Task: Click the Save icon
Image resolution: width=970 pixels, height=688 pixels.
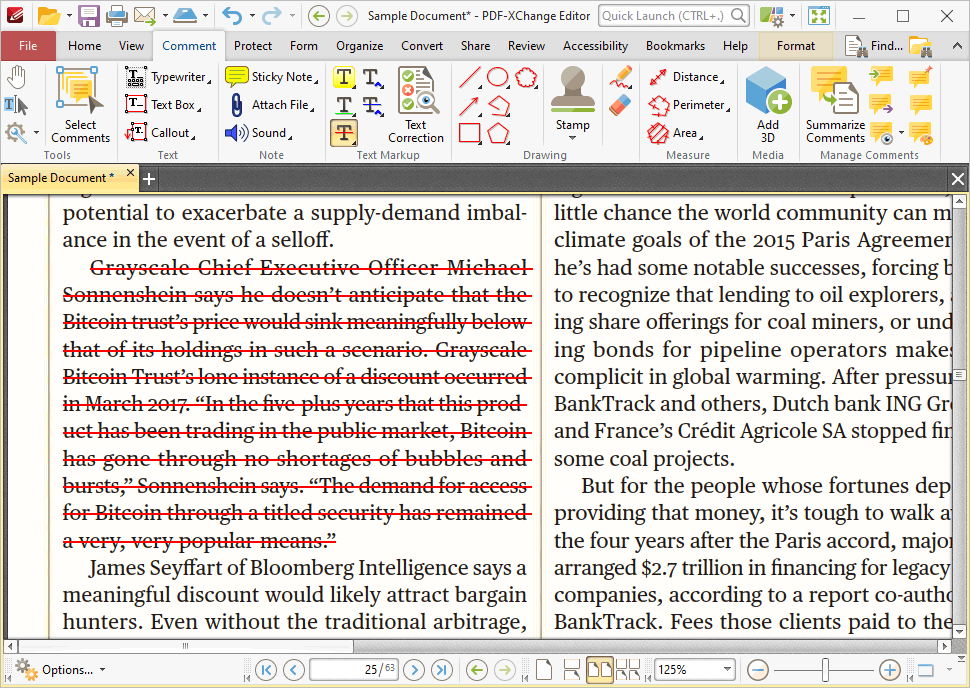Action: tap(88, 15)
